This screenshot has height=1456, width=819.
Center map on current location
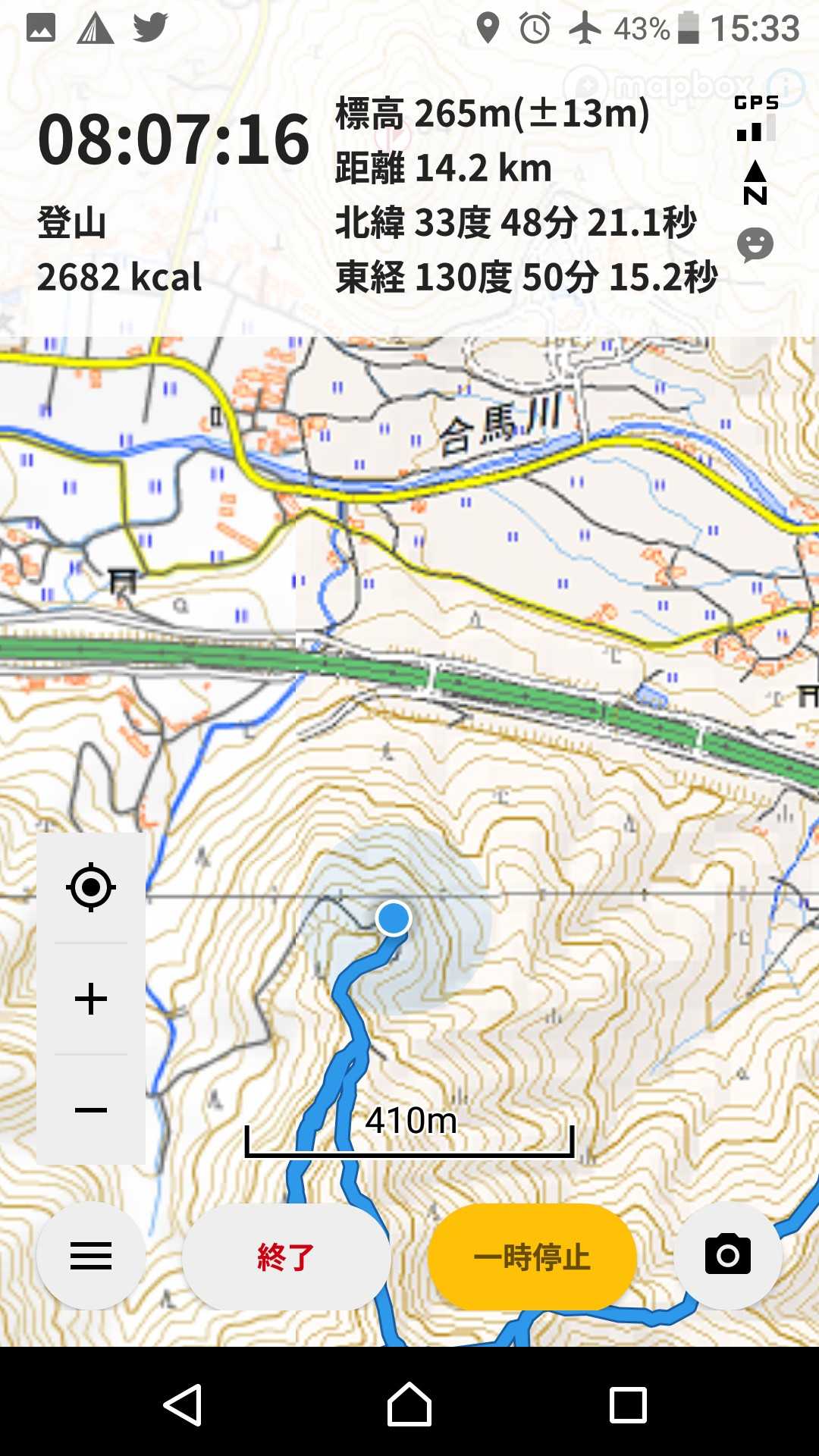91,886
